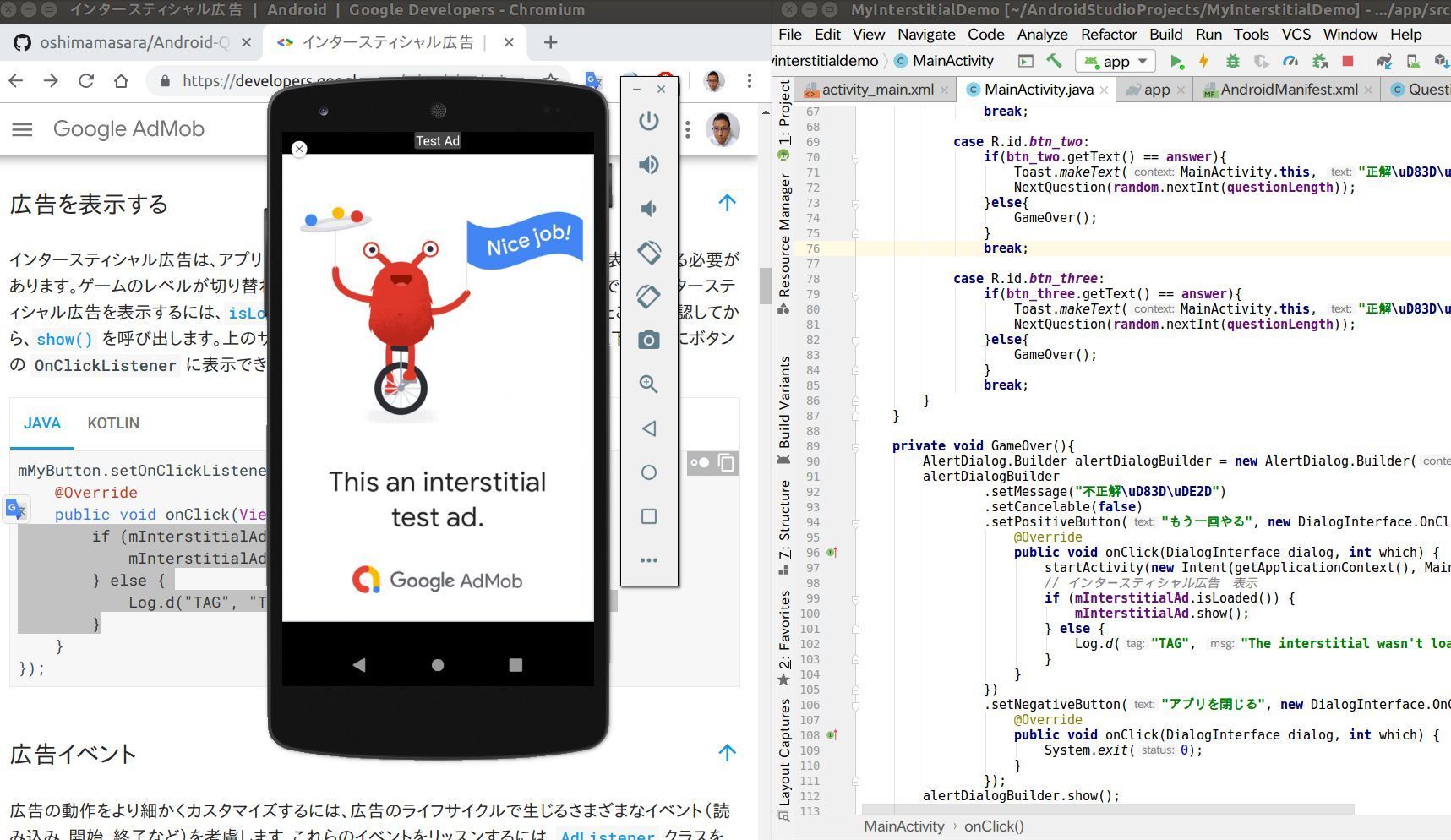1451x840 pixels.
Task: Follow the AdListener link
Action: pyautogui.click(x=607, y=835)
